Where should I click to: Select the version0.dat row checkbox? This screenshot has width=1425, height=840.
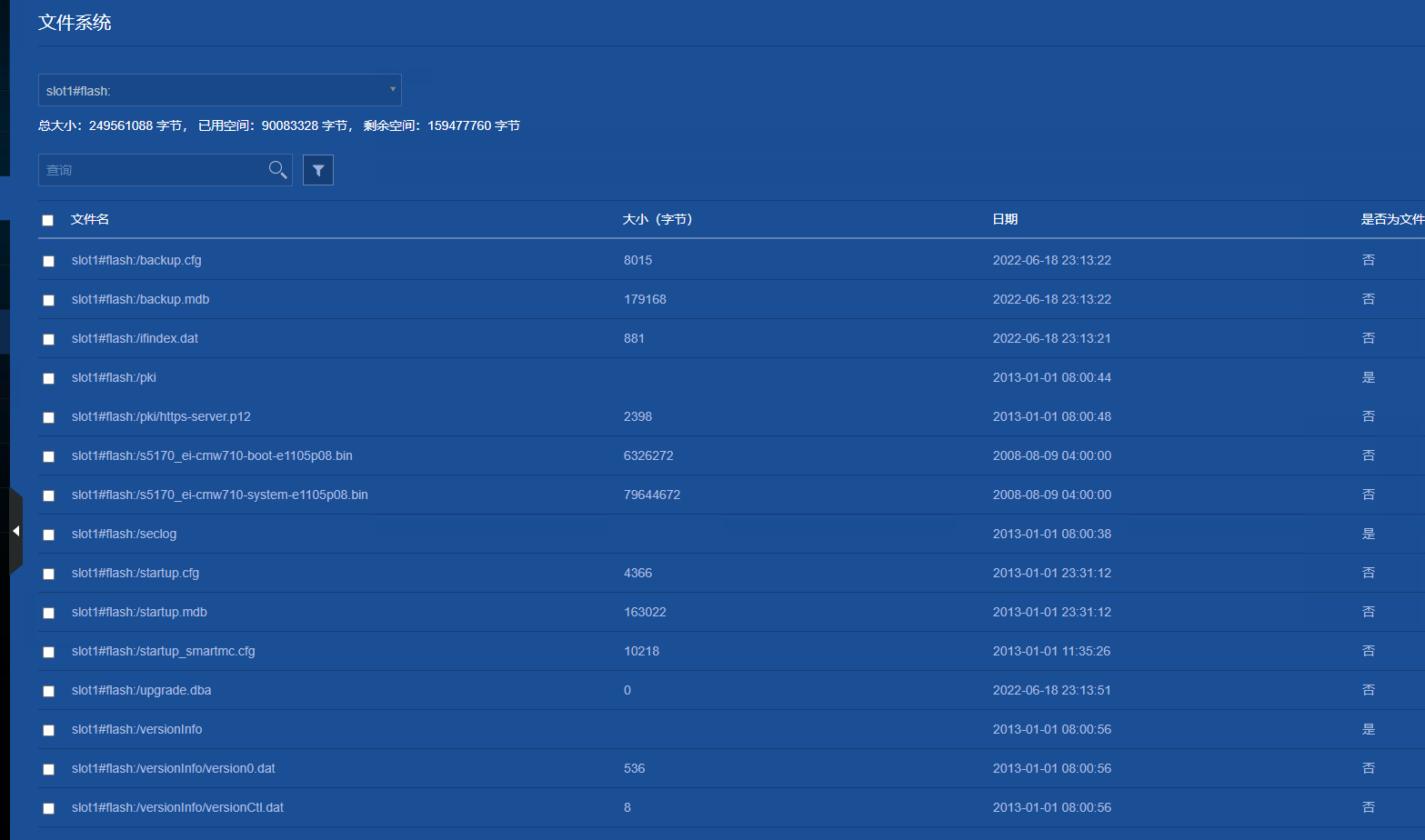tap(49, 769)
